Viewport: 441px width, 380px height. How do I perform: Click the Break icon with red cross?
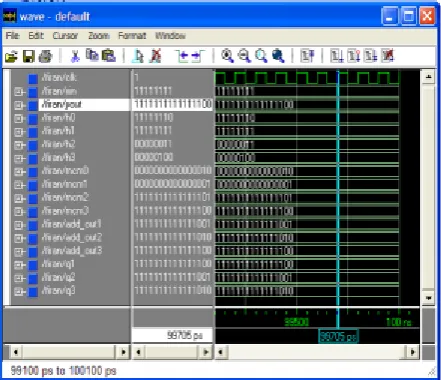click(387, 56)
